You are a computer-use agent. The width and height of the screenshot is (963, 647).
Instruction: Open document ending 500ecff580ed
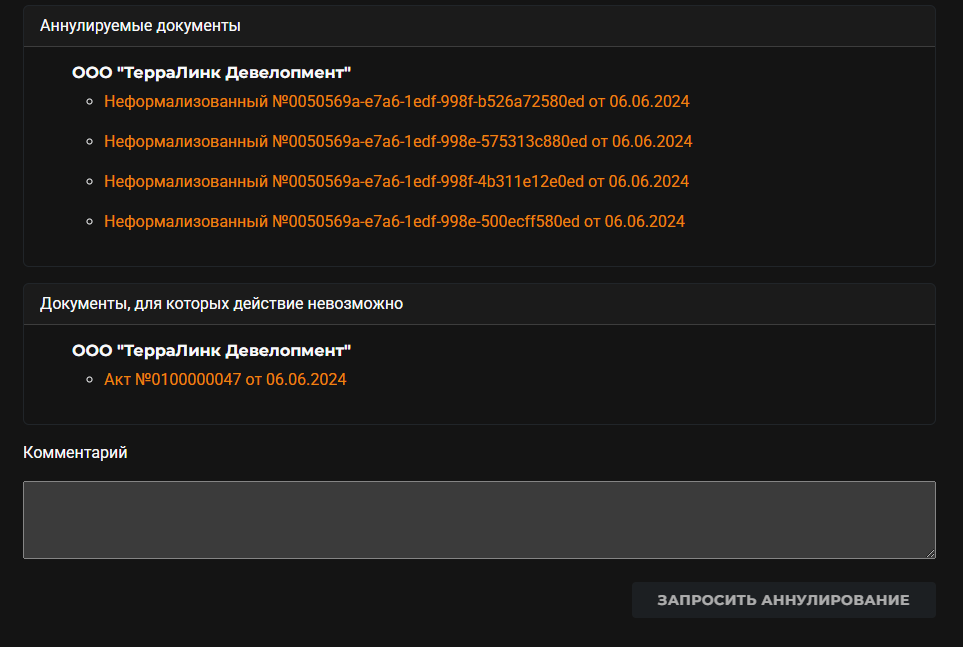pyautogui.click(x=394, y=221)
